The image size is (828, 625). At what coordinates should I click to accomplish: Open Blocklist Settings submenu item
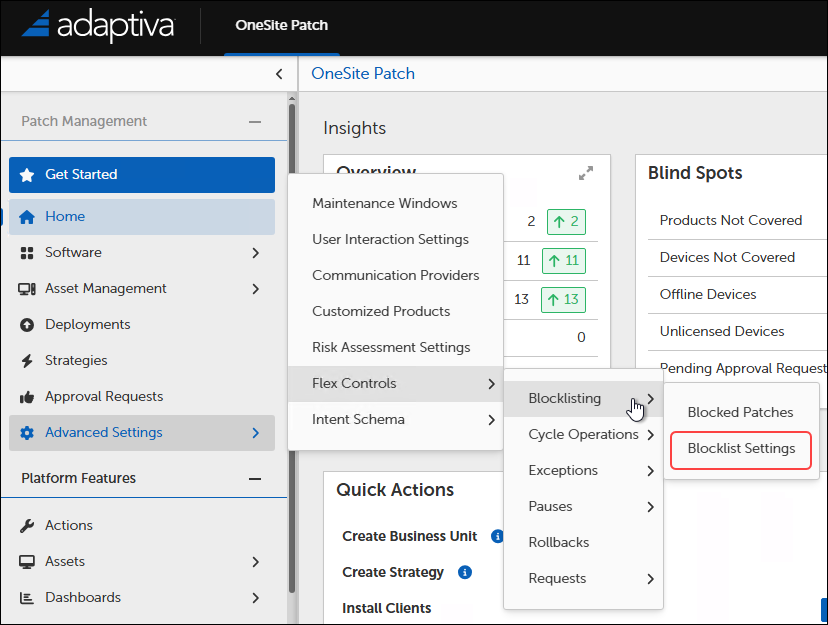(741, 449)
